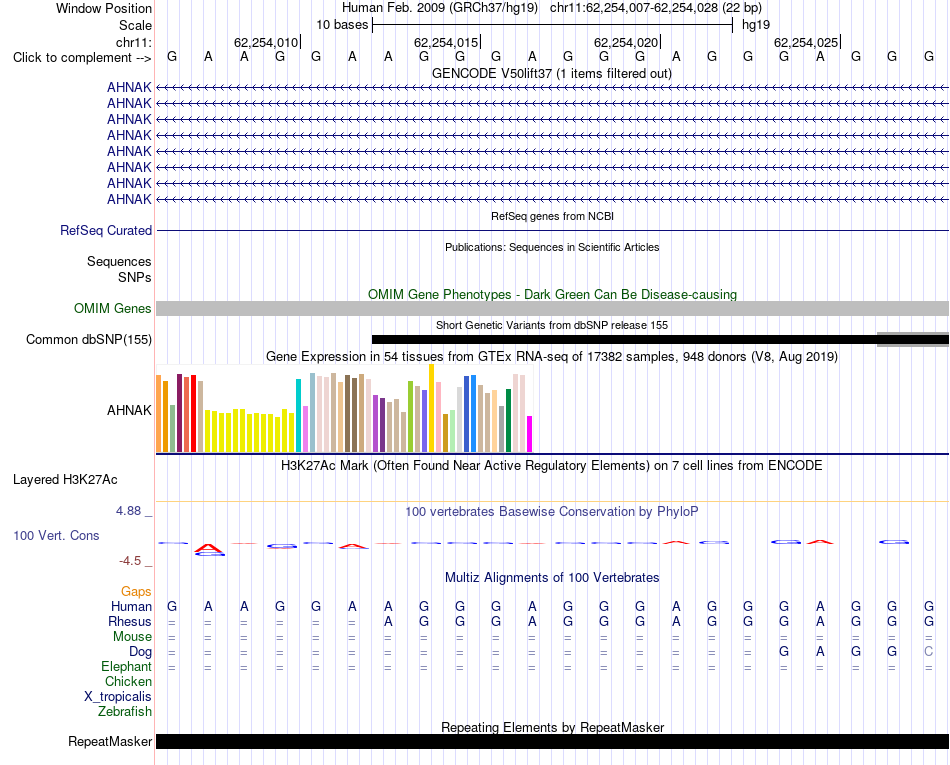Viewport: 950px width, 765px height.
Task: Click the red 'A' conservation logo near left
Action: click(x=208, y=549)
